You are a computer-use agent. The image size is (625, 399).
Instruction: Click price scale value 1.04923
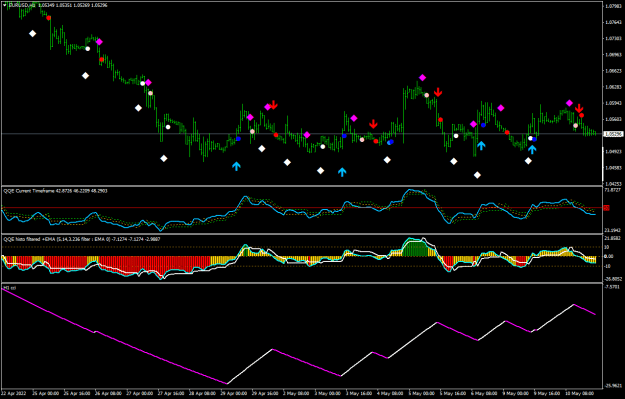pyautogui.click(x=614, y=151)
